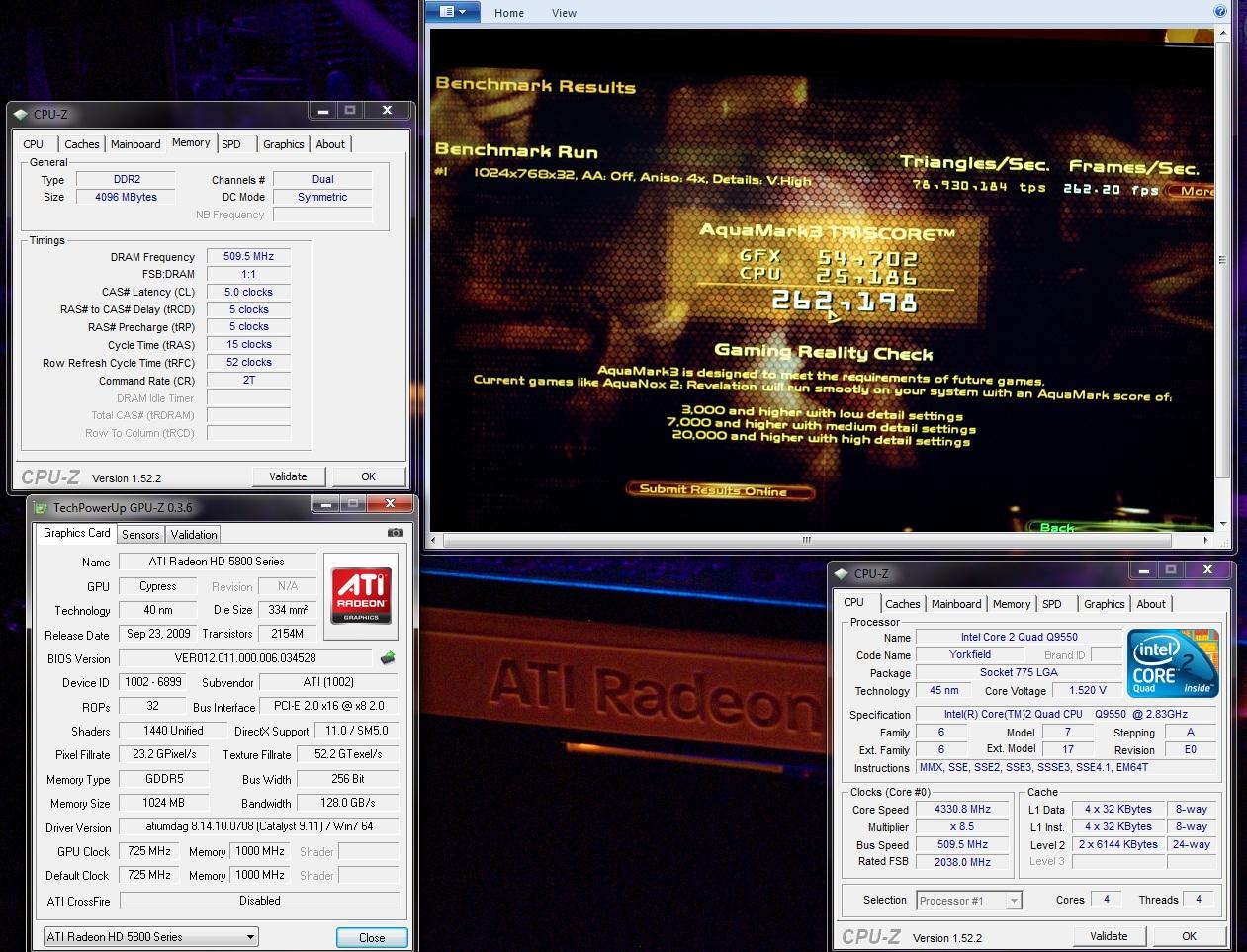Screen dimensions: 1247x952
Task: Click the image viewer horizontal scrollbar thumb
Action: 807,540
